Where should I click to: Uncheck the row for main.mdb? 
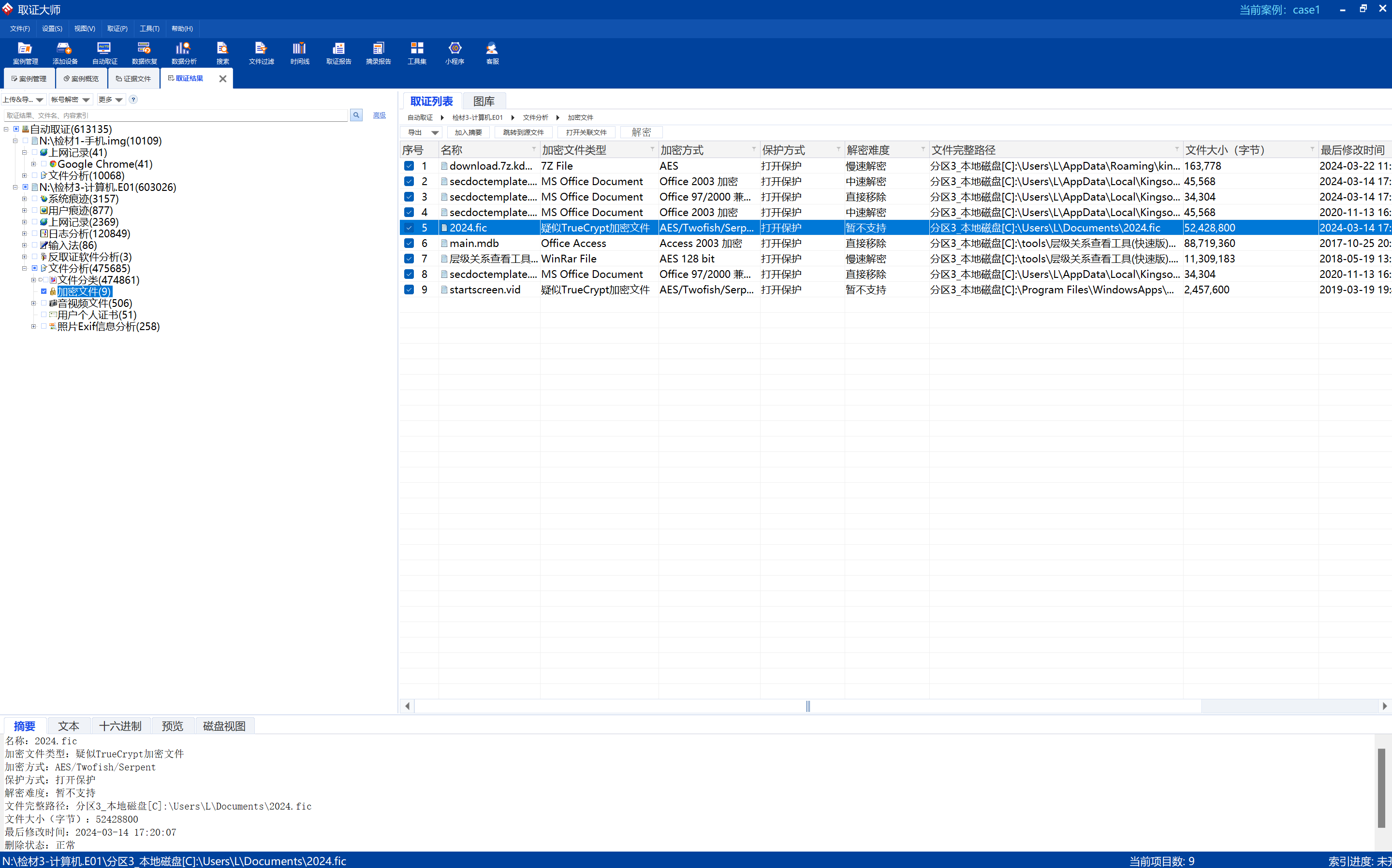pyautogui.click(x=409, y=244)
